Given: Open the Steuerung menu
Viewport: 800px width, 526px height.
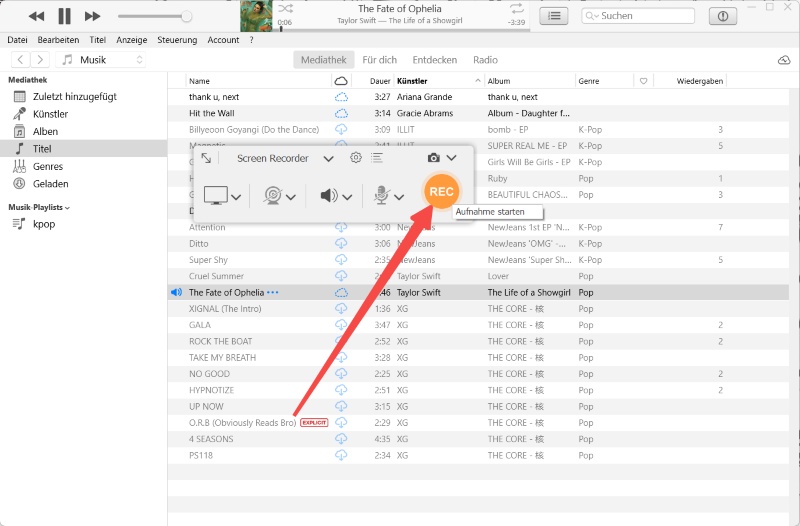Looking at the screenshot, I should click(177, 40).
